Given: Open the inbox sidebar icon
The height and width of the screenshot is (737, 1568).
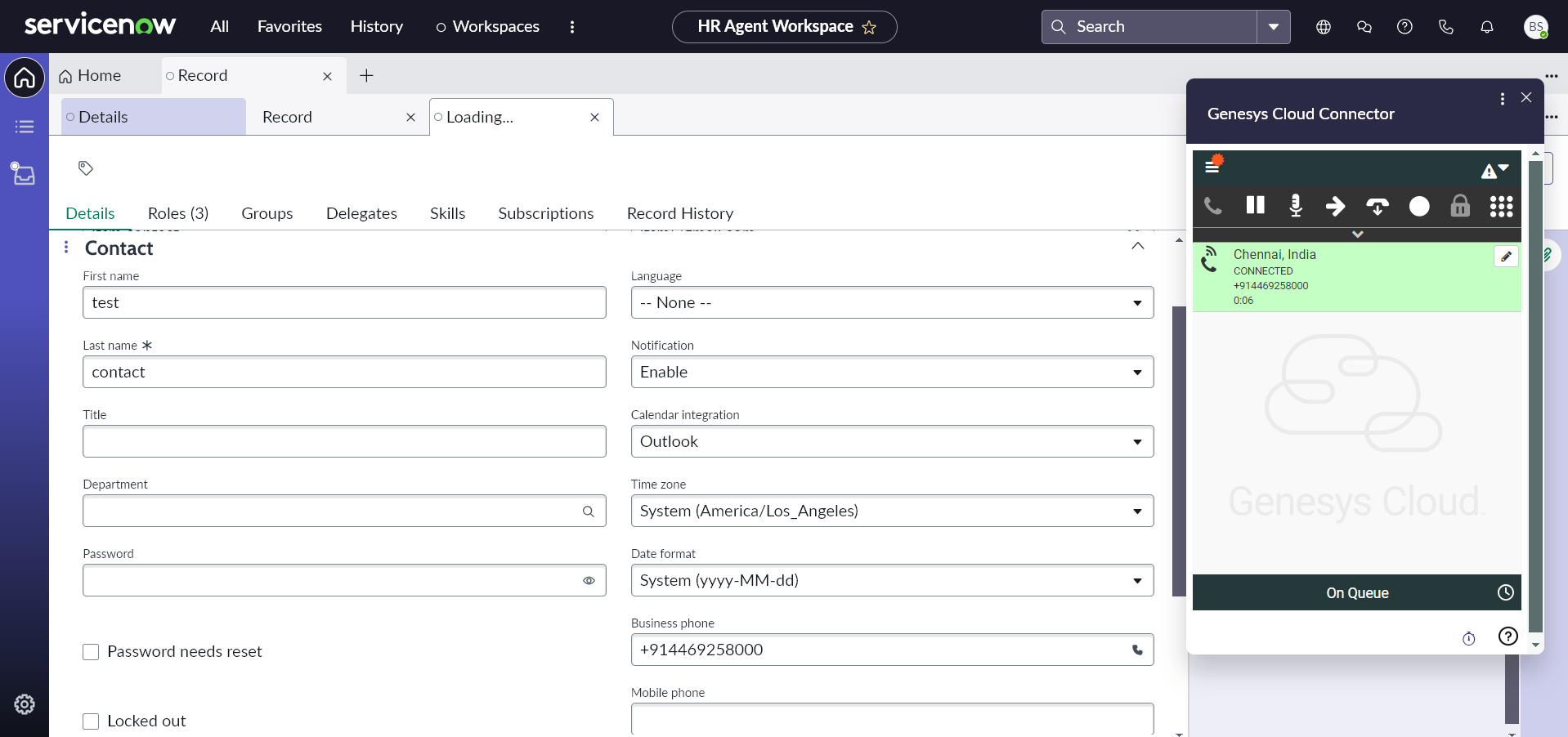Looking at the screenshot, I should 23,173.
